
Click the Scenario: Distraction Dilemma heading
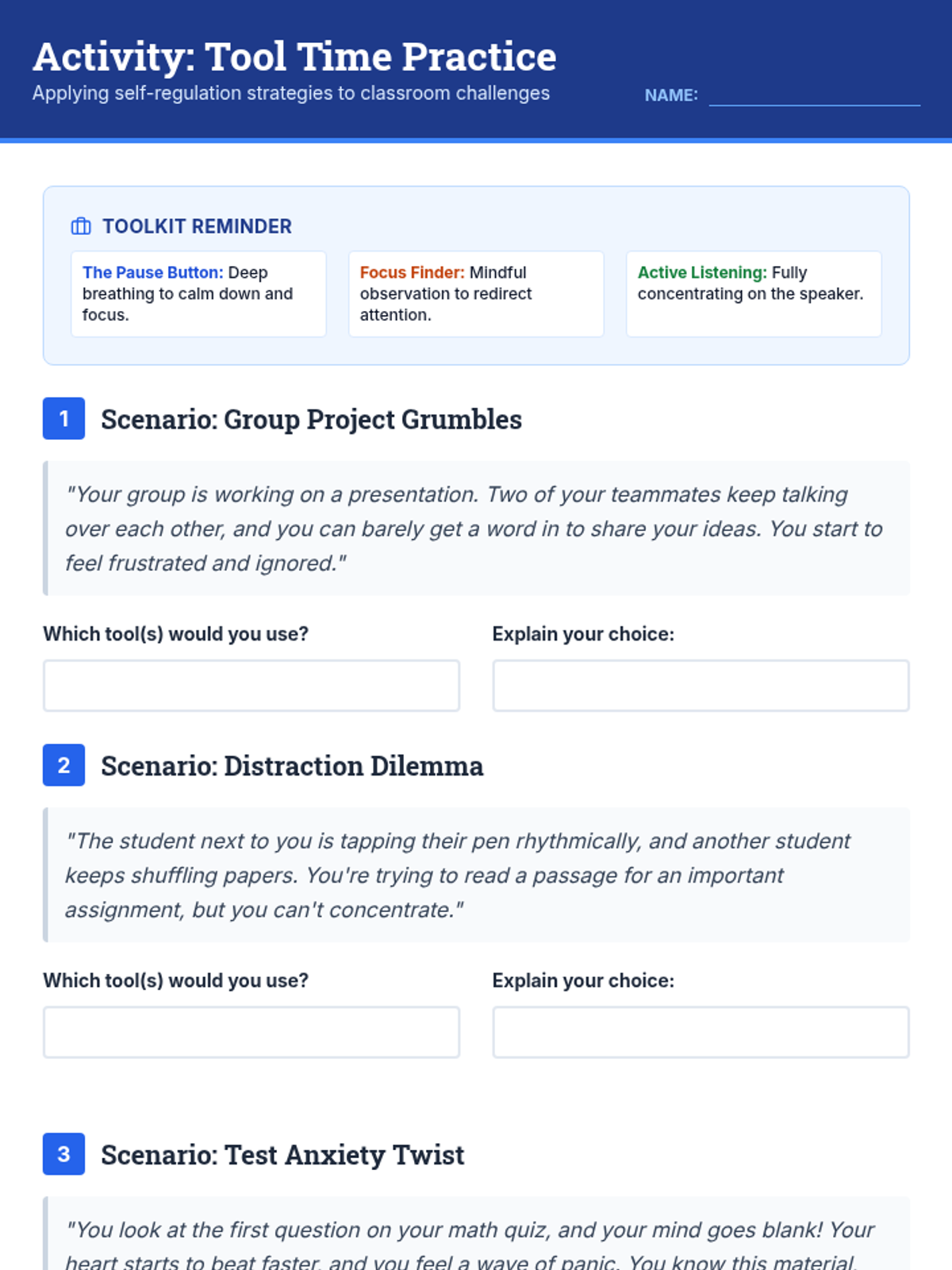292,766
